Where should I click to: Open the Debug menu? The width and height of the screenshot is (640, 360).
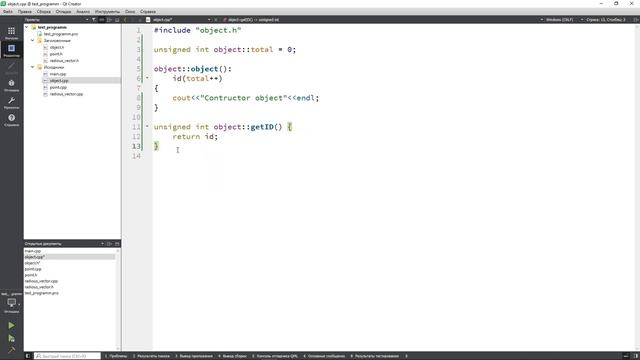[x=63, y=12]
